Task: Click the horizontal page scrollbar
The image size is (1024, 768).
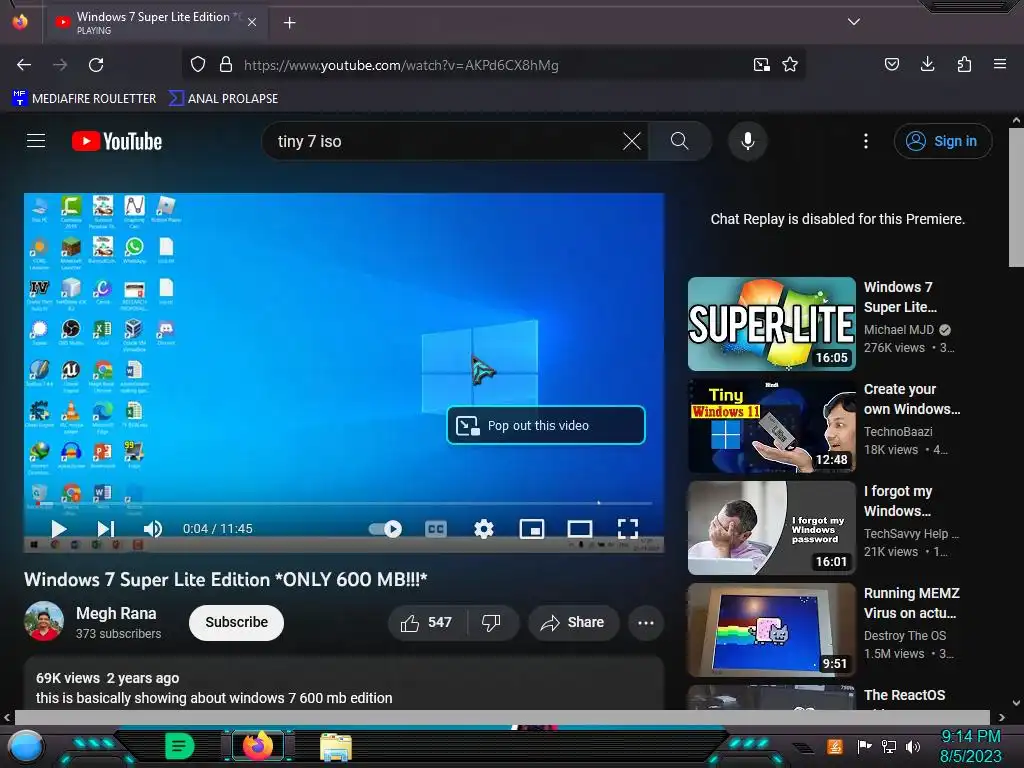Action: coord(502,717)
